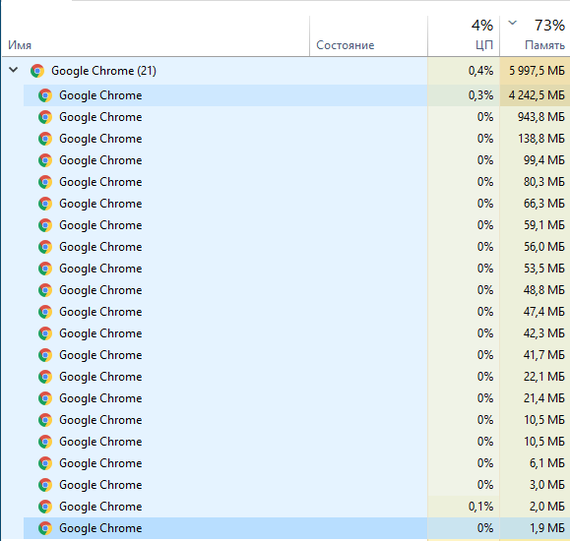
Task: Click the Chrome icon in the 22,1 МБ row
Action: pyautogui.click(x=45, y=377)
